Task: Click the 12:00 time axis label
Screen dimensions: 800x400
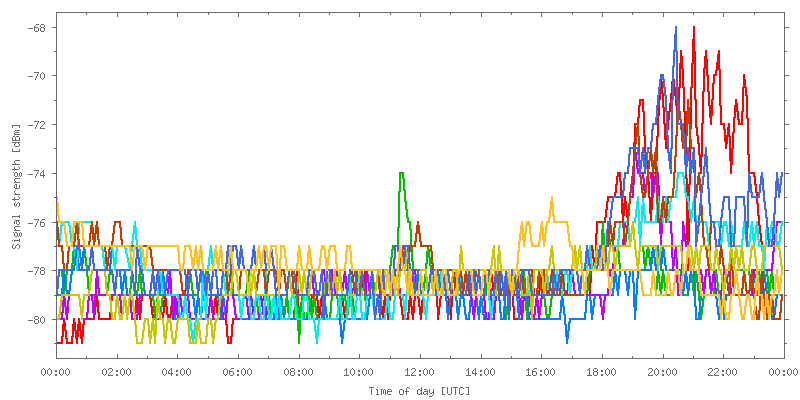Action: click(x=419, y=372)
